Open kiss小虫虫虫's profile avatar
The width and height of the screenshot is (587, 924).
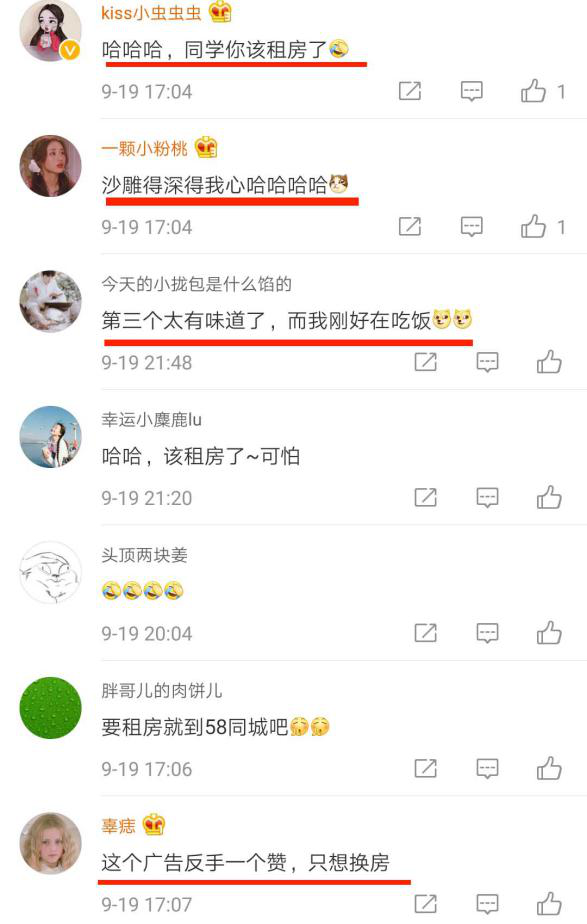click(x=51, y=29)
